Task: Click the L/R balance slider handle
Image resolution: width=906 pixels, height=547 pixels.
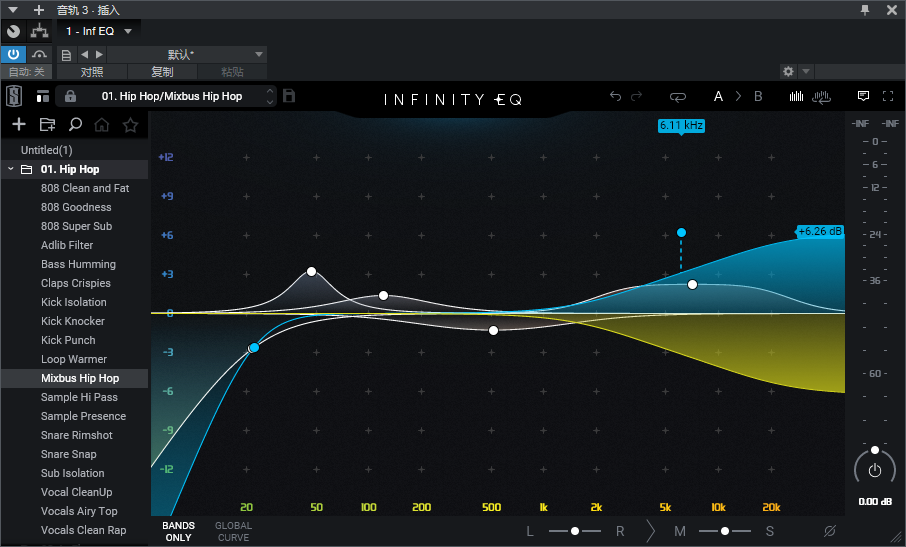Action: tap(575, 531)
